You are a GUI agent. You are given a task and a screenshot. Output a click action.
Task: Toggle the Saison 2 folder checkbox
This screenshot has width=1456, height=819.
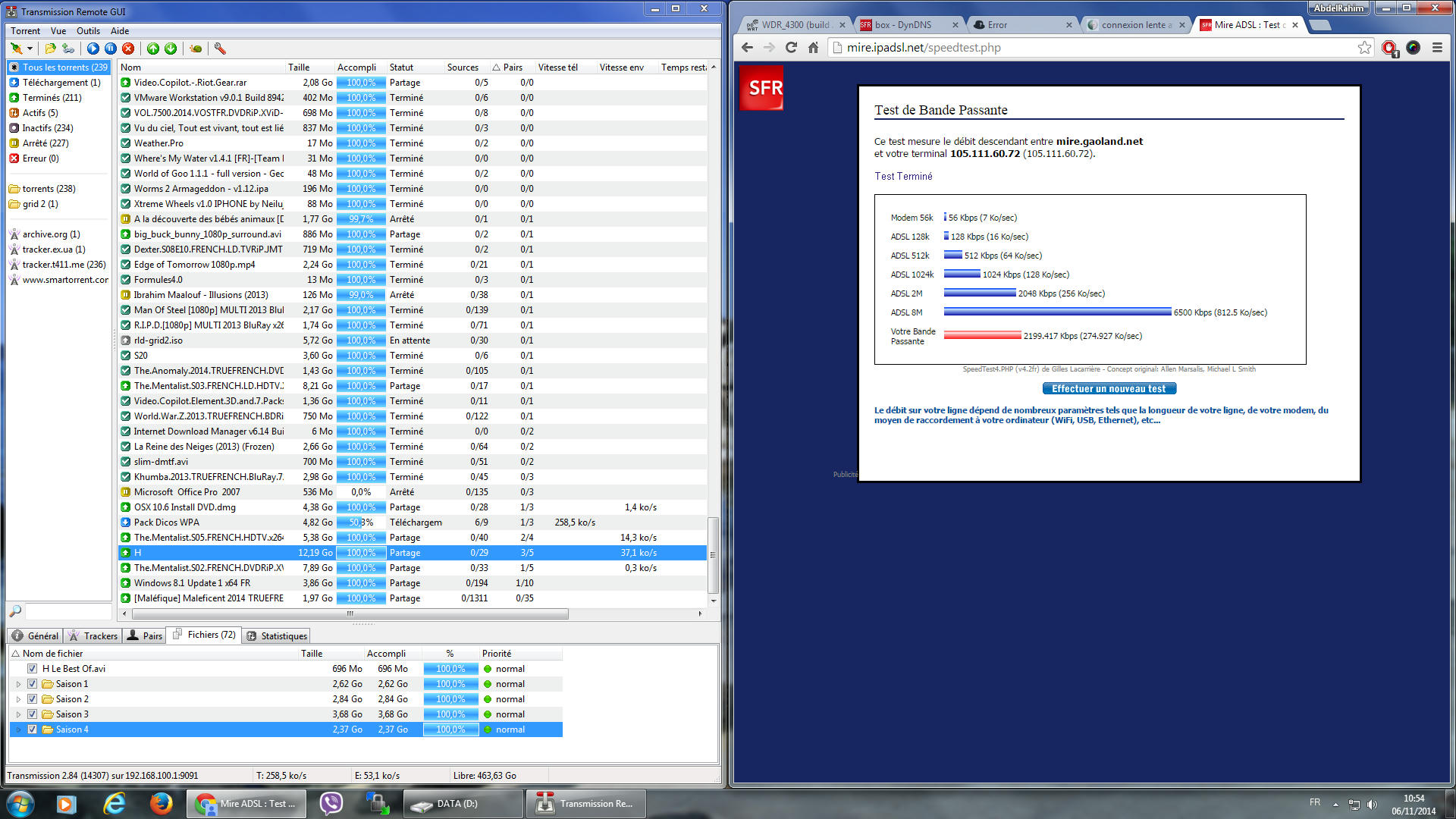tap(32, 699)
